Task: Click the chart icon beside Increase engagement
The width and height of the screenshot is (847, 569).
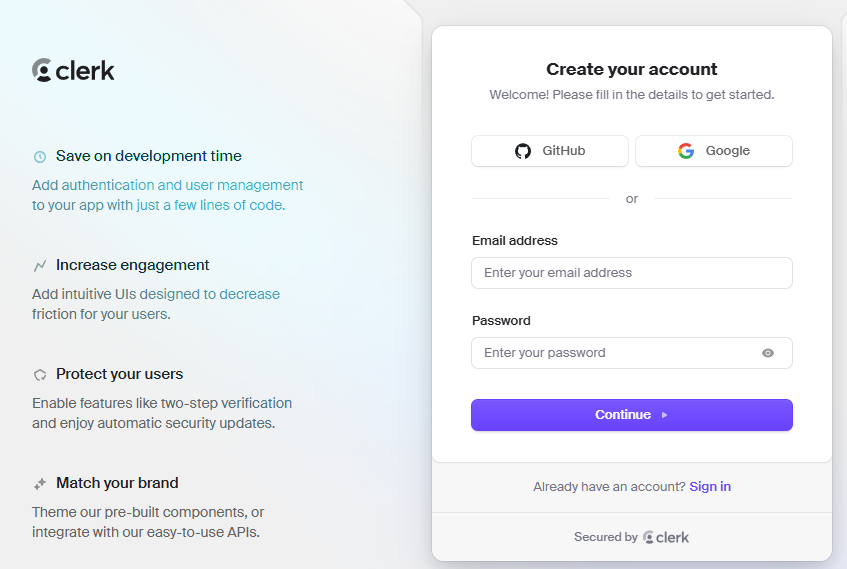Action: pos(40,266)
